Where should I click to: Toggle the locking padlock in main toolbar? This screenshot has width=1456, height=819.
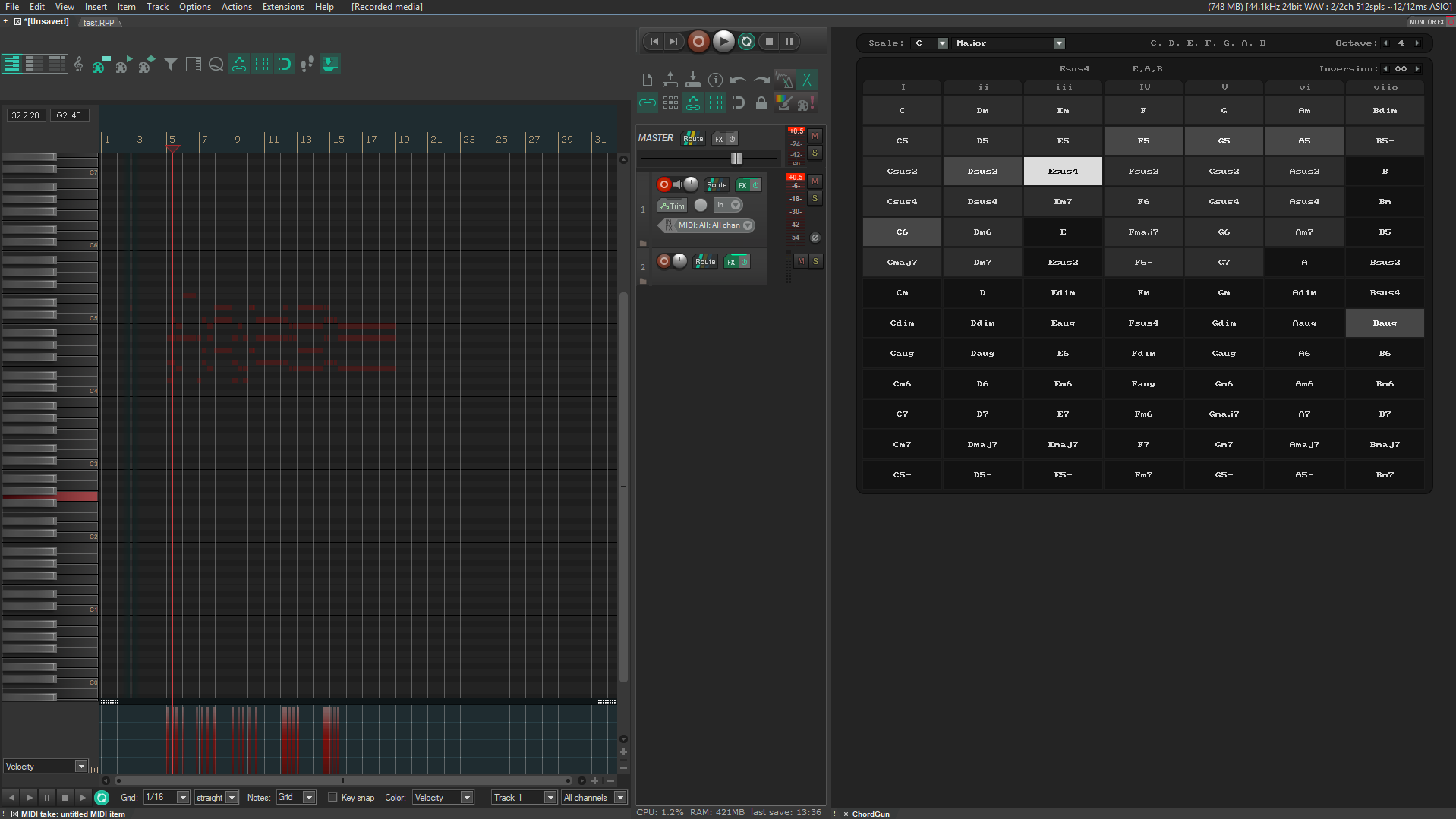coord(761,102)
